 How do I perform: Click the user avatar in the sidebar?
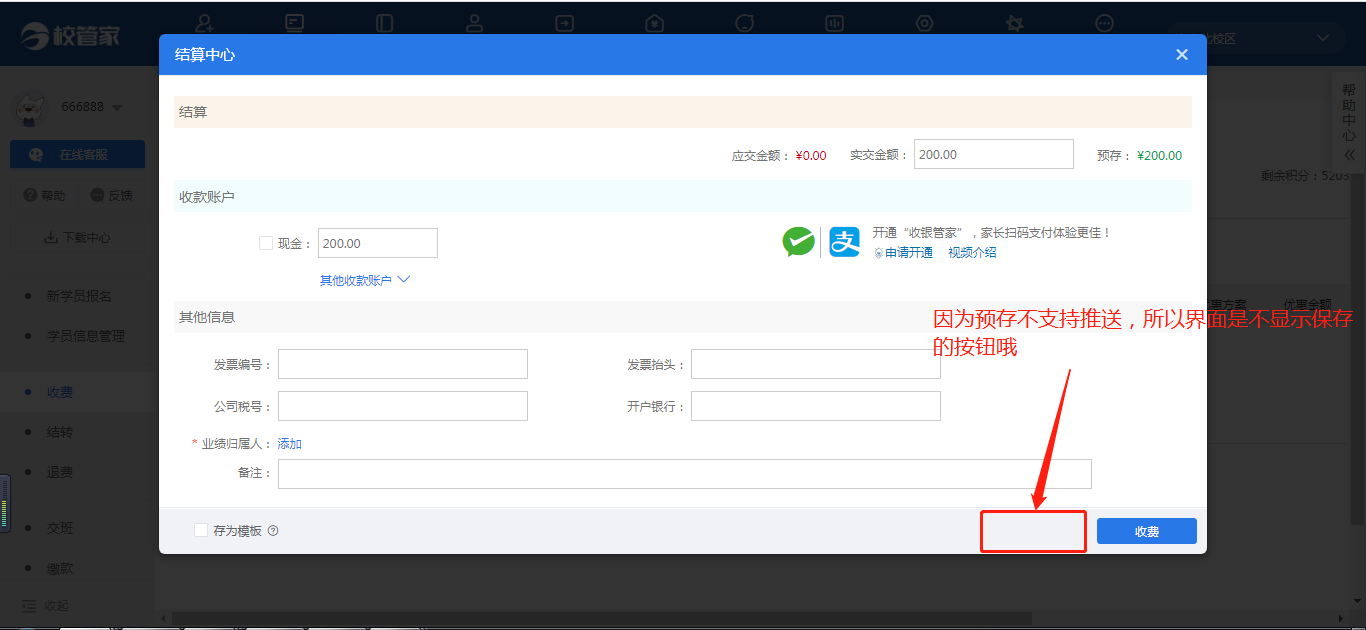coord(31,108)
